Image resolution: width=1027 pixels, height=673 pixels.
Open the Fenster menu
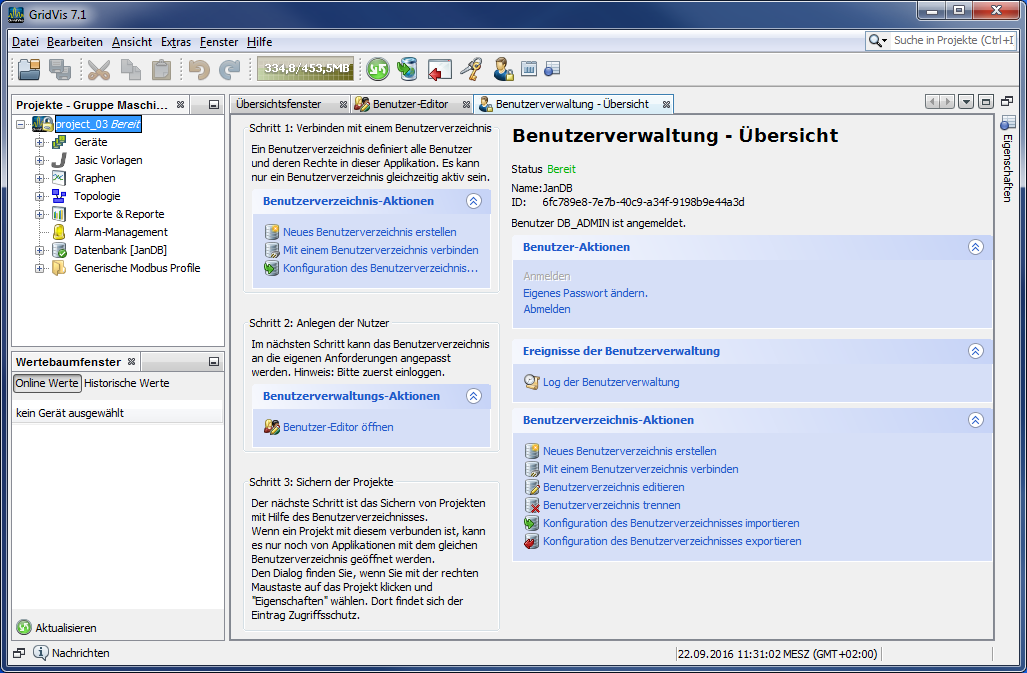click(219, 42)
